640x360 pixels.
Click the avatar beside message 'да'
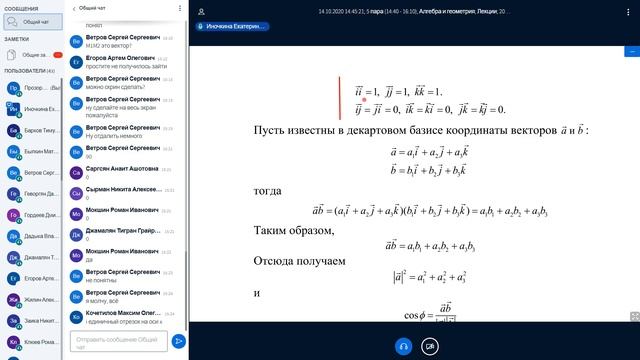(x=76, y=256)
